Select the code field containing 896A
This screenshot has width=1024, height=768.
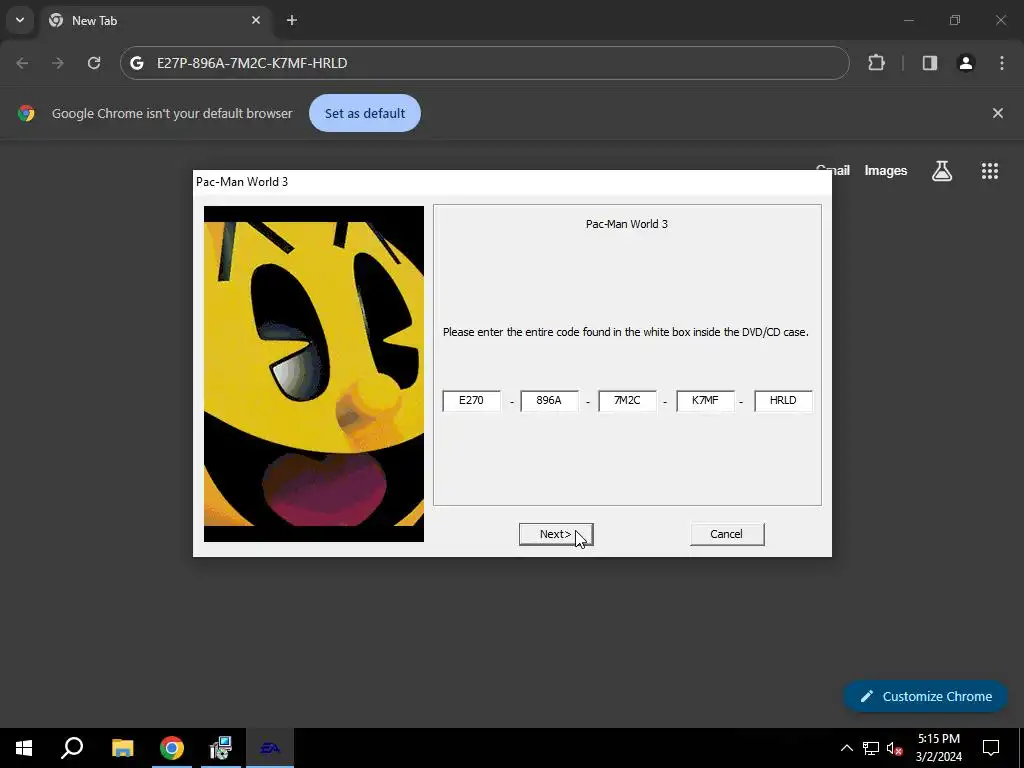click(x=549, y=400)
